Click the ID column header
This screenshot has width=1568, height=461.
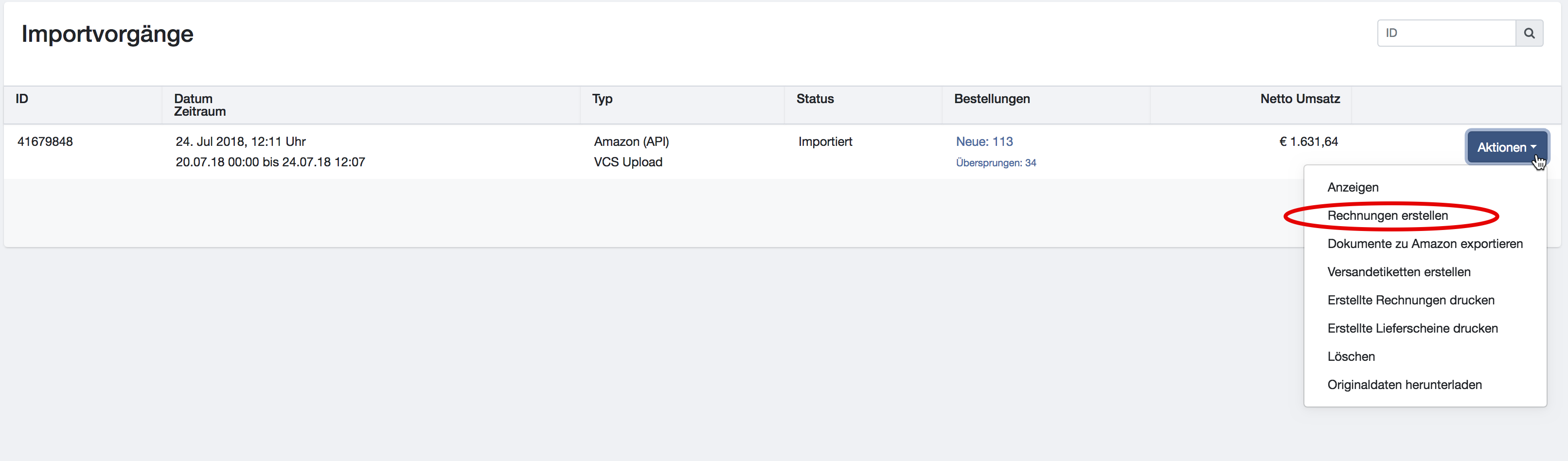coord(22,99)
